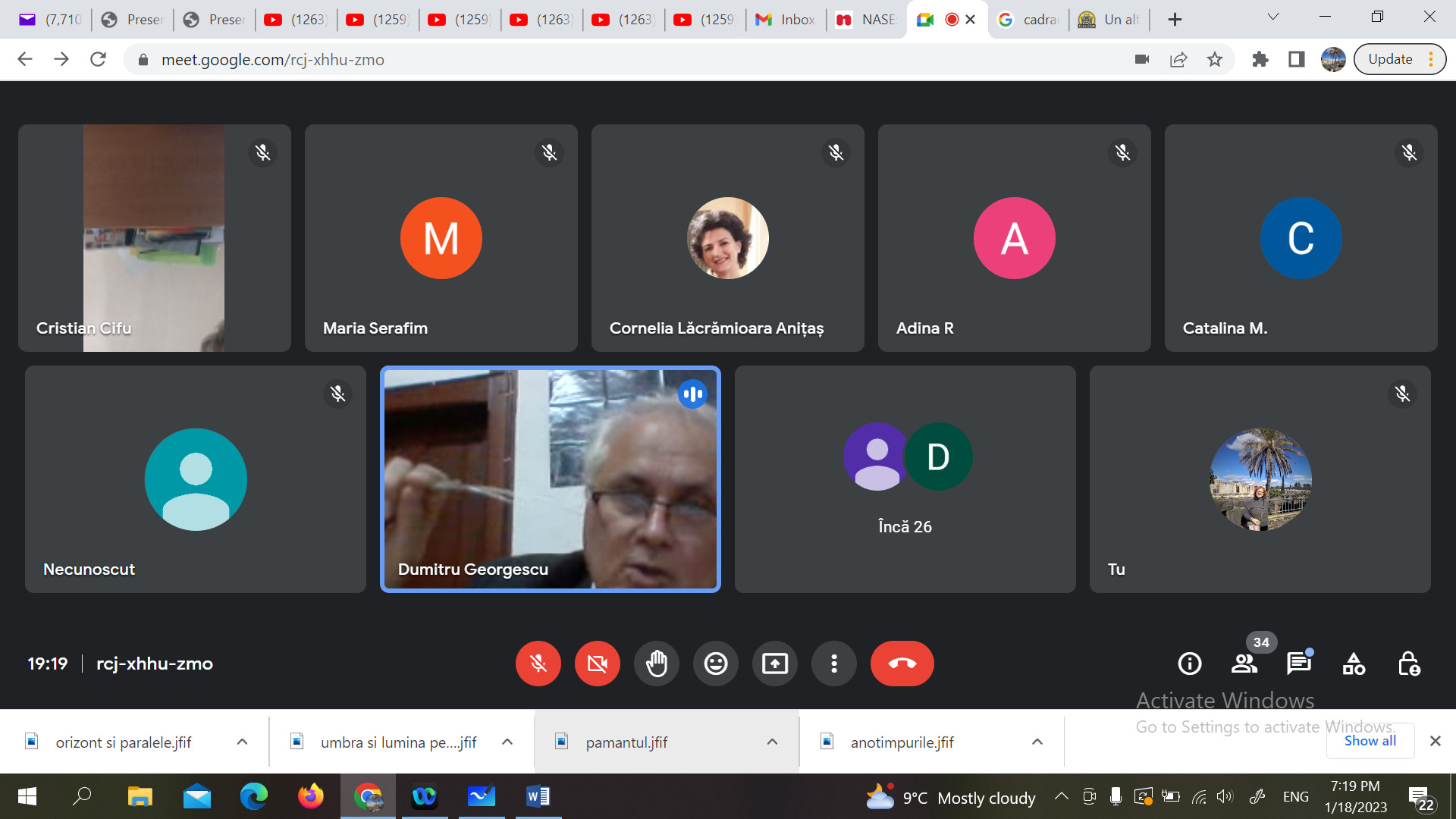Switch to the NASE browser tab
Viewport: 1456px width, 819px height.
click(x=866, y=20)
